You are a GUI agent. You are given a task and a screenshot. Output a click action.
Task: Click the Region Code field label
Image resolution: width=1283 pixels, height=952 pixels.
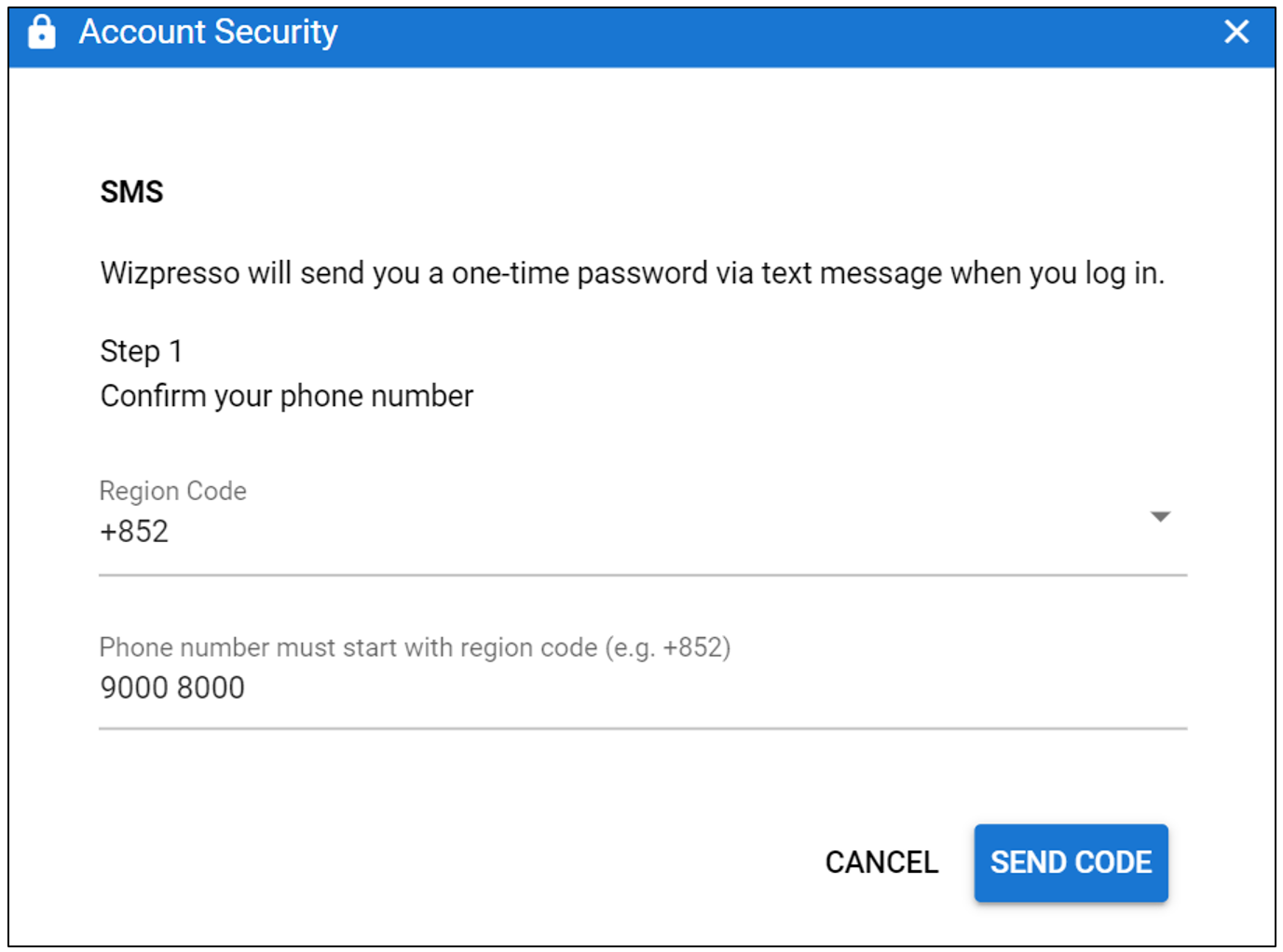click(x=173, y=491)
